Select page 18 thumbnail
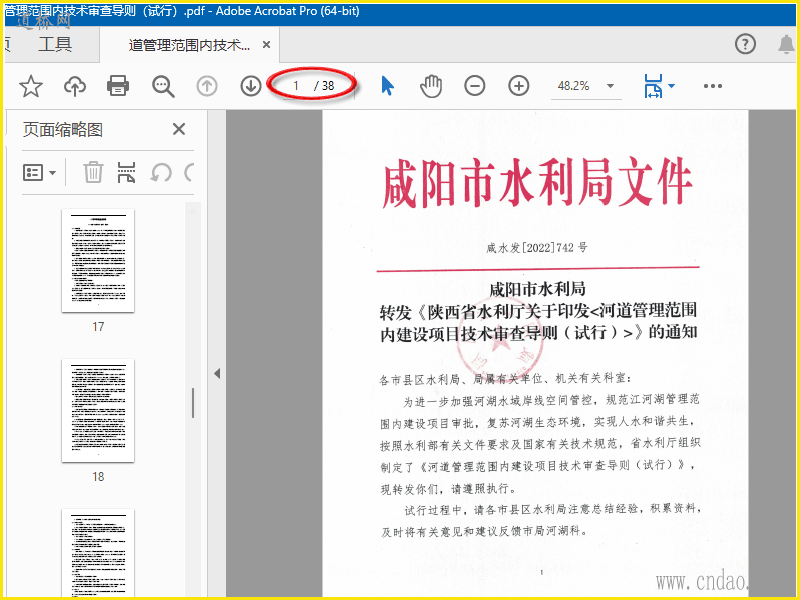Image resolution: width=800 pixels, height=600 pixels. (x=98, y=411)
